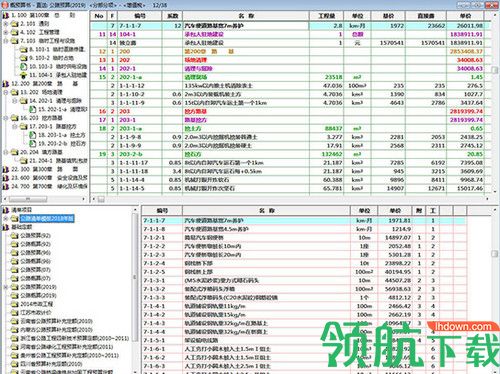The image size is (500, 374).
Task: Select upper table row 7-1-1-7
Action: (x=290, y=26)
